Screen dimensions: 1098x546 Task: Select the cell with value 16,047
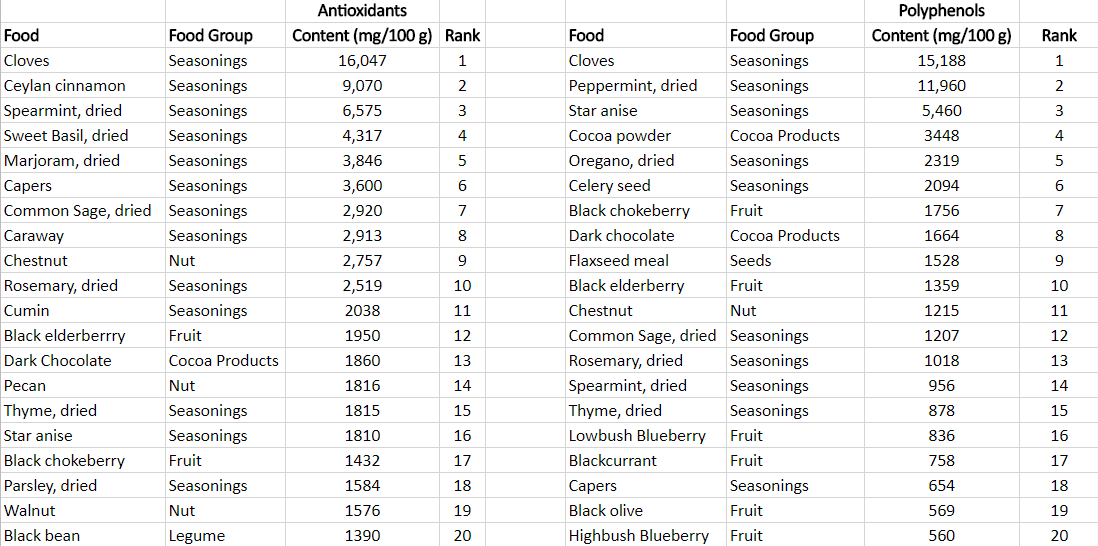(x=363, y=61)
